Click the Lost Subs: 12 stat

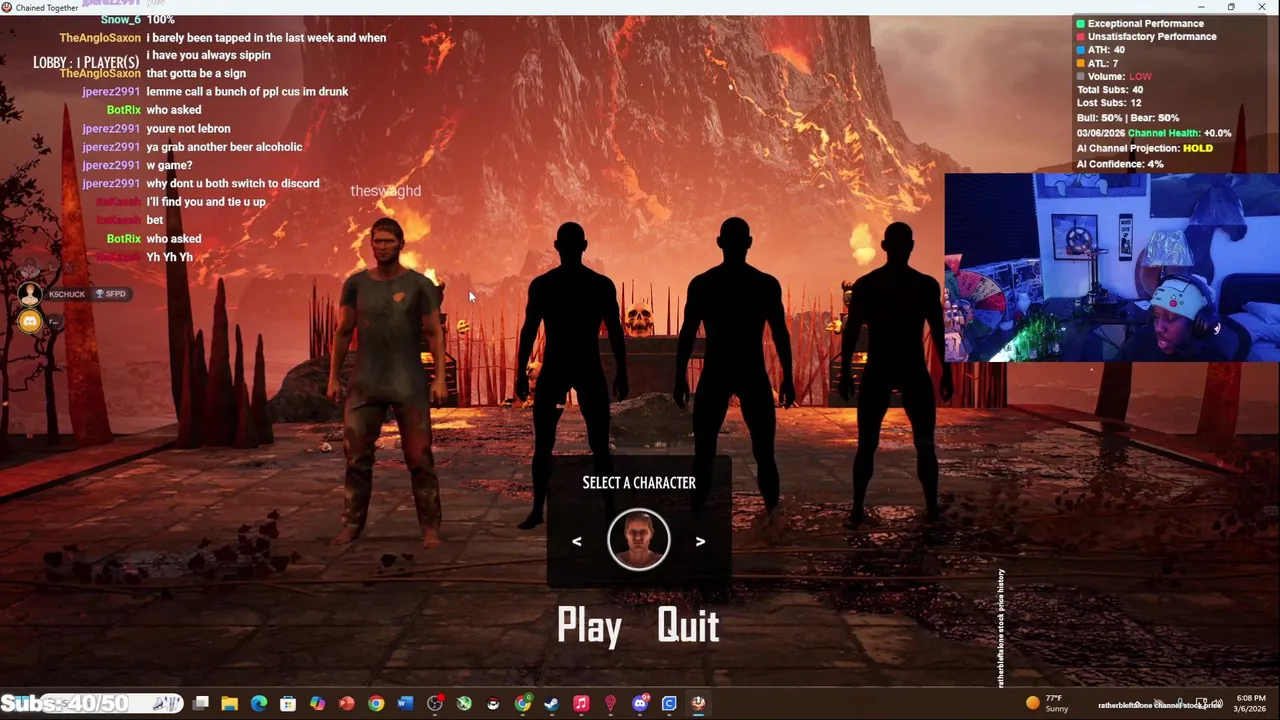(x=1108, y=103)
